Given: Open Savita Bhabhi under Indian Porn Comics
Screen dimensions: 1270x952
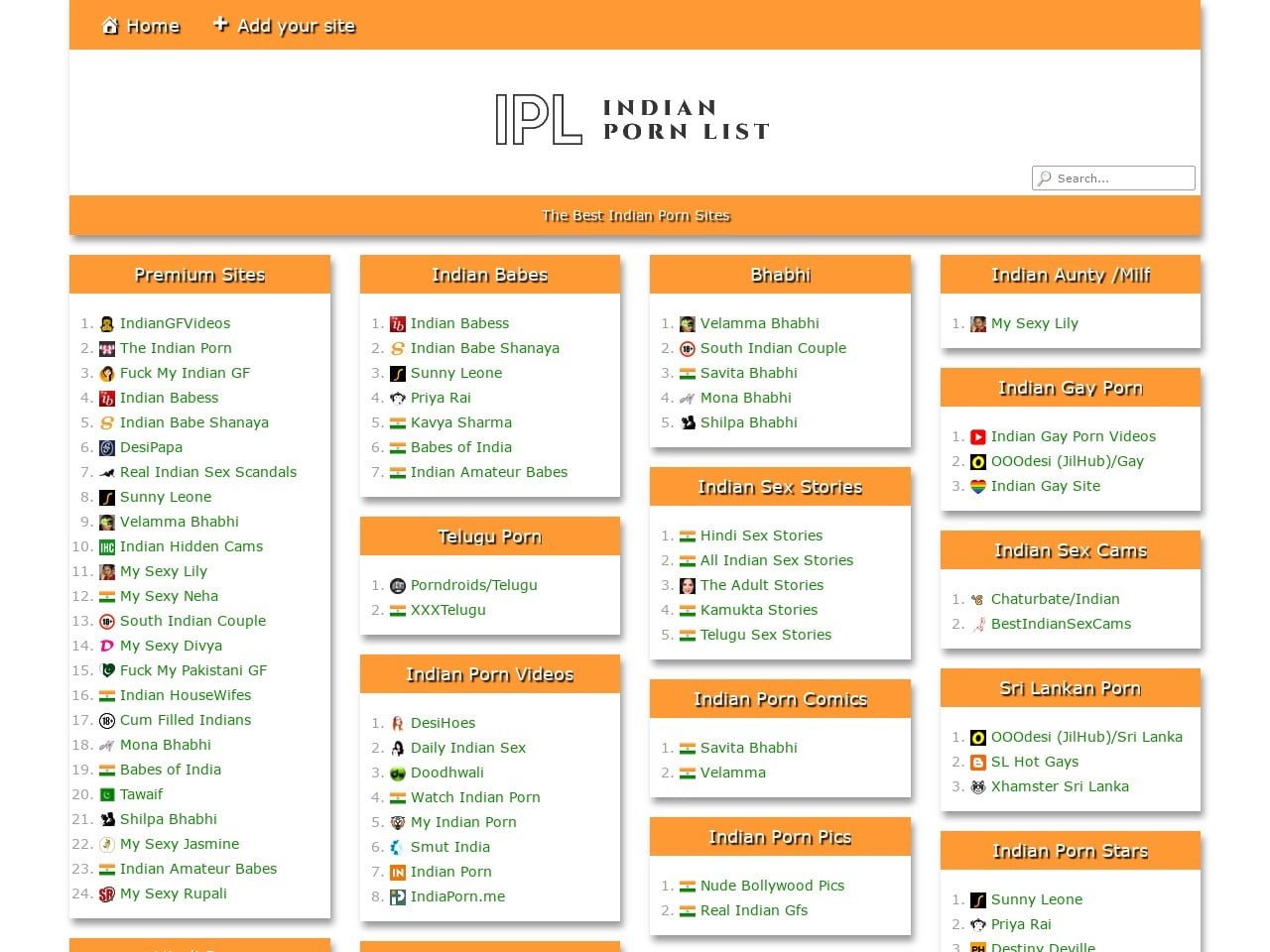Looking at the screenshot, I should pyautogui.click(x=749, y=748).
